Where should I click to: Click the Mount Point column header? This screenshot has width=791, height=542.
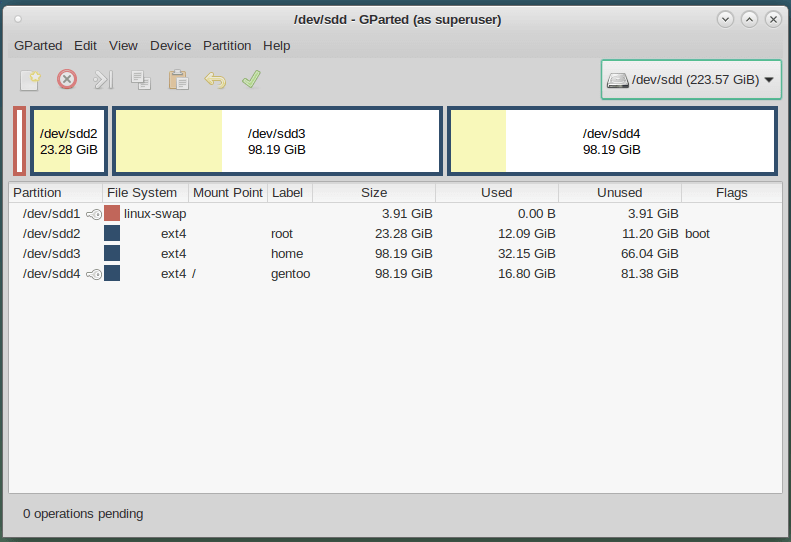click(227, 193)
